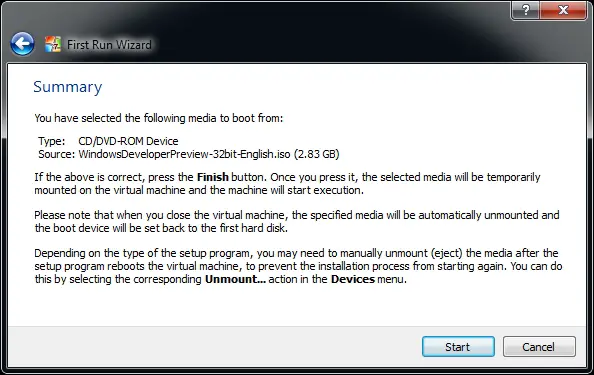Select the Summary heading
The height and width of the screenshot is (375, 594).
[x=68, y=87]
